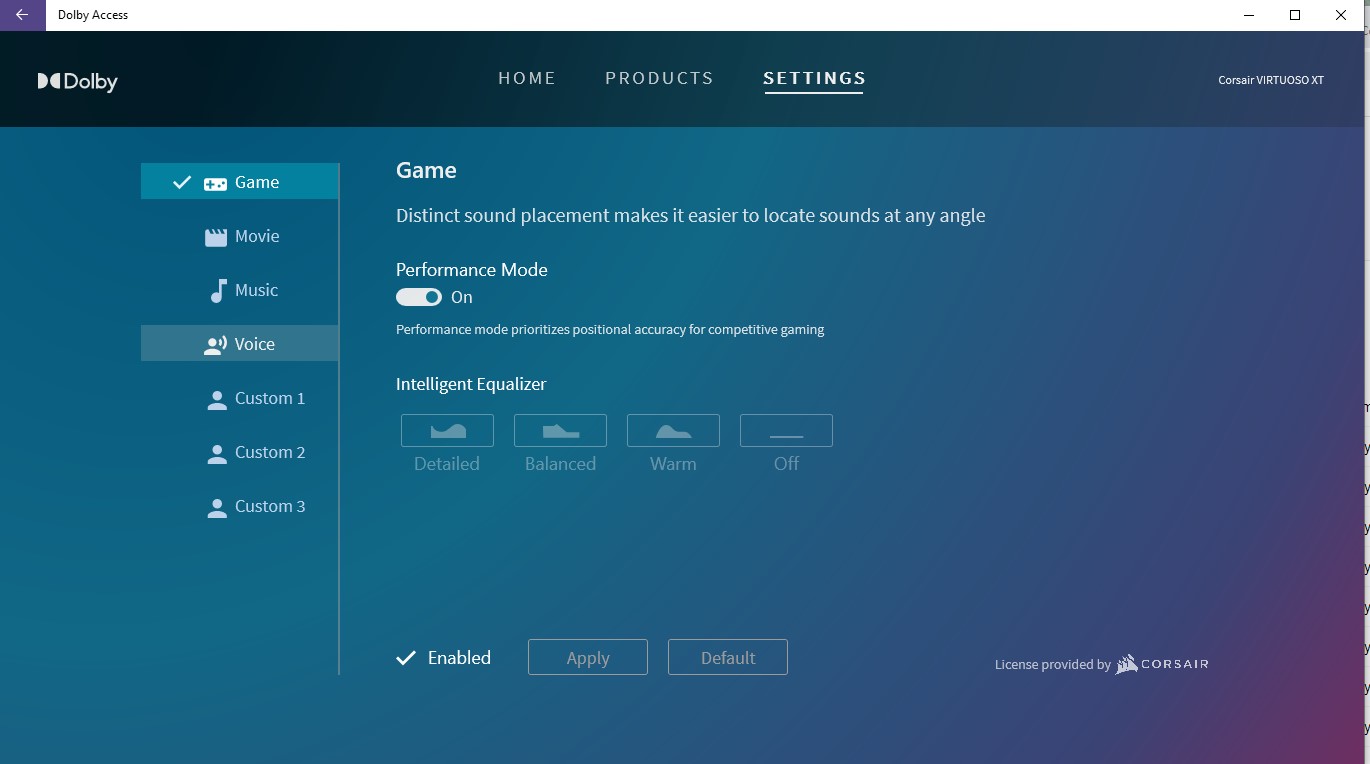
Task: Click the Custom 2 person icon
Action: point(216,454)
